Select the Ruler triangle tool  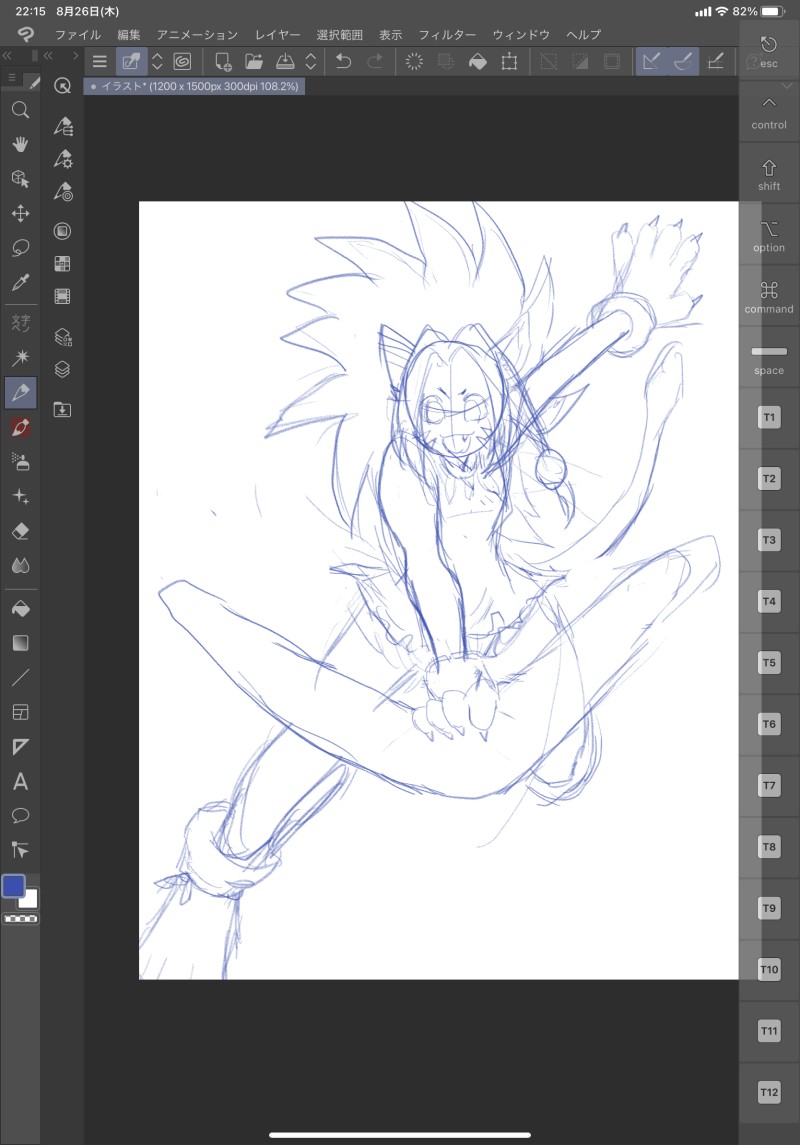coord(20,746)
